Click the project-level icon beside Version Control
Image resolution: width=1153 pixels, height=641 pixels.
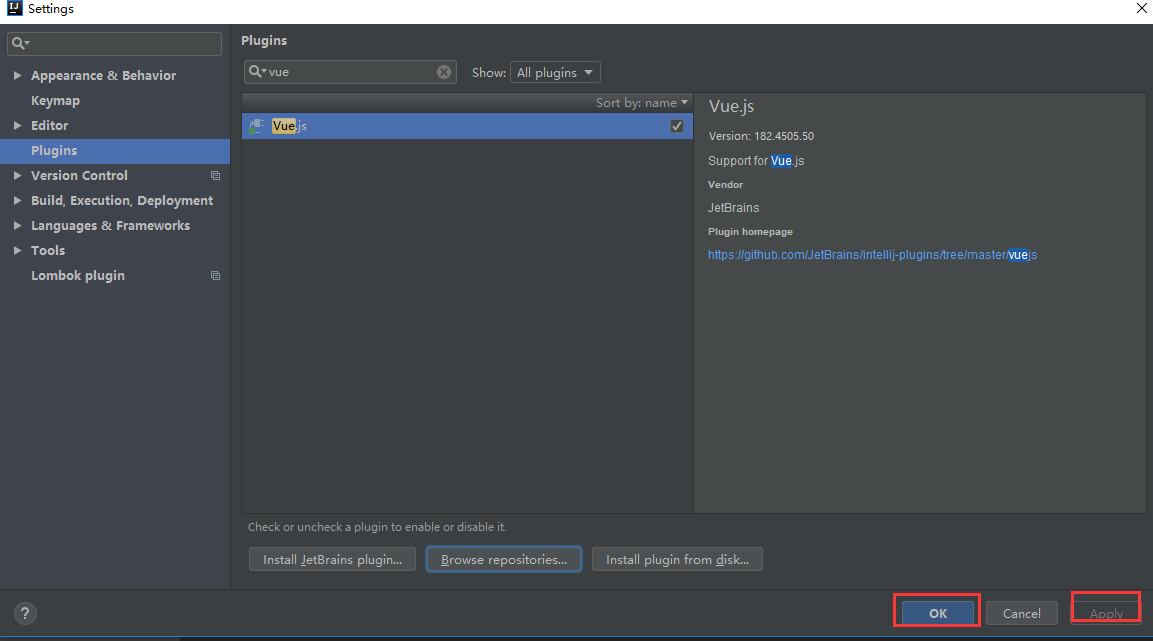[x=215, y=176]
